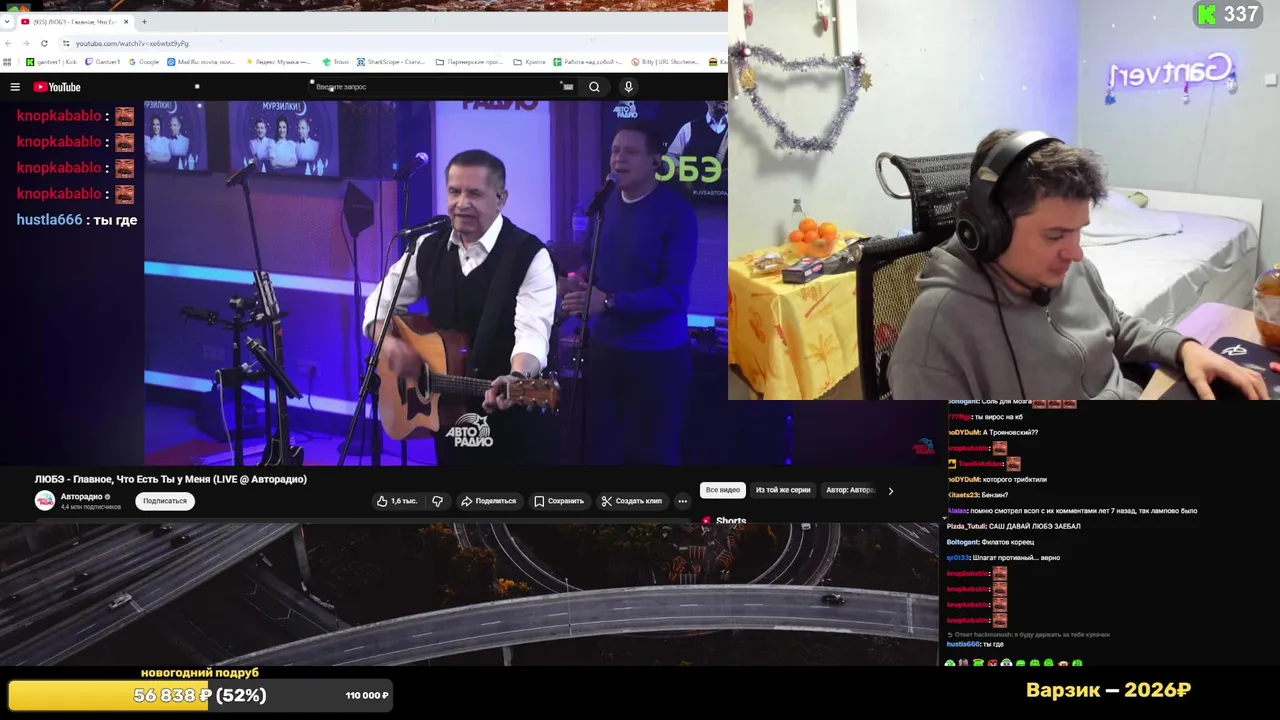Image resolution: width=1280 pixels, height=720 pixels.
Task: Expand the Крипта bookmark folder
Action: (x=530, y=62)
